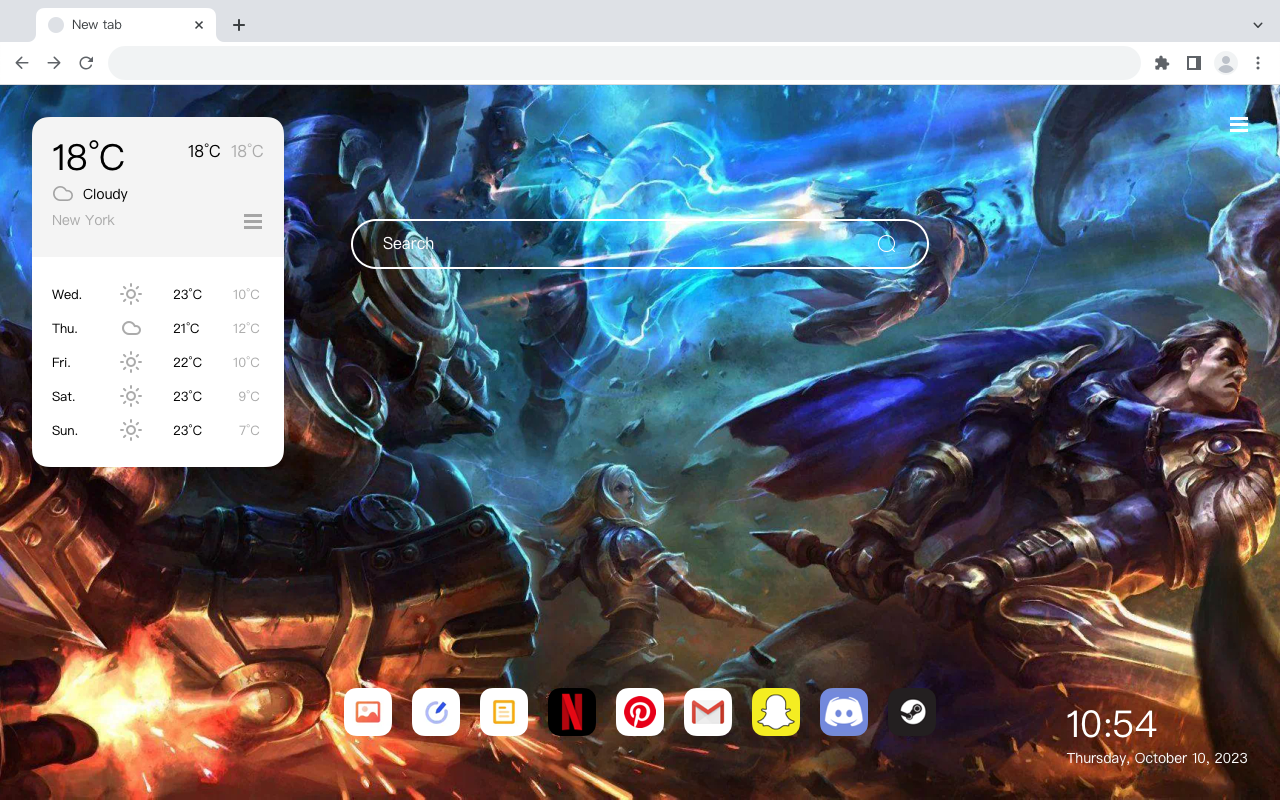Click the New York location label
The width and height of the screenshot is (1280, 800).
pyautogui.click(x=83, y=220)
